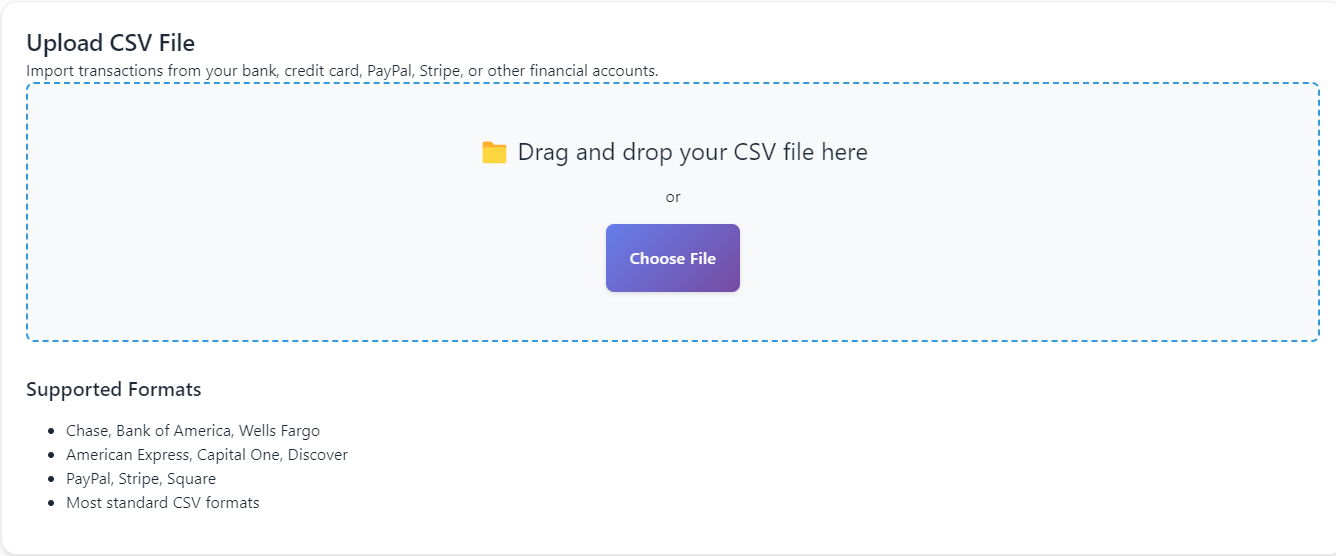
Task: Click the Supported Formats heading
Action: pyautogui.click(x=114, y=390)
